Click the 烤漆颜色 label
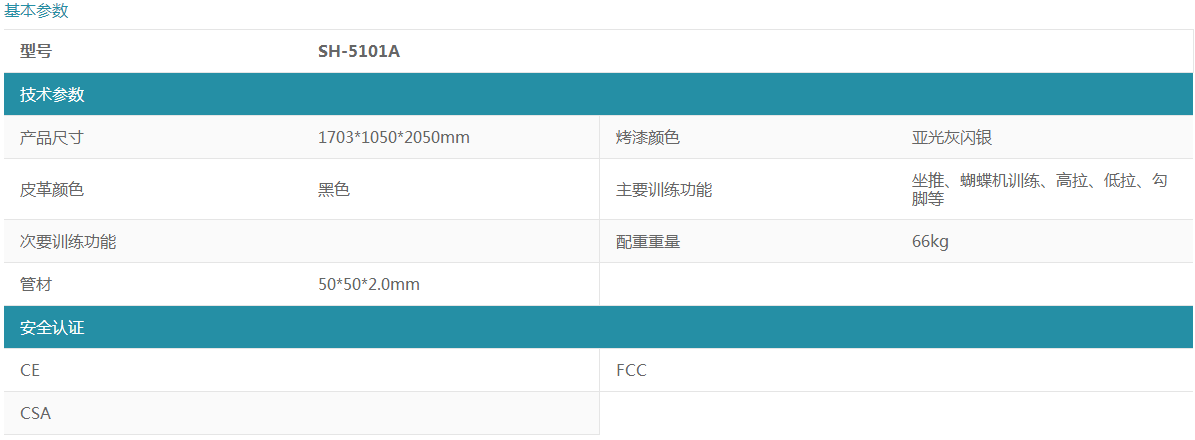Screen dimensions: 1195x440 click(x=648, y=137)
